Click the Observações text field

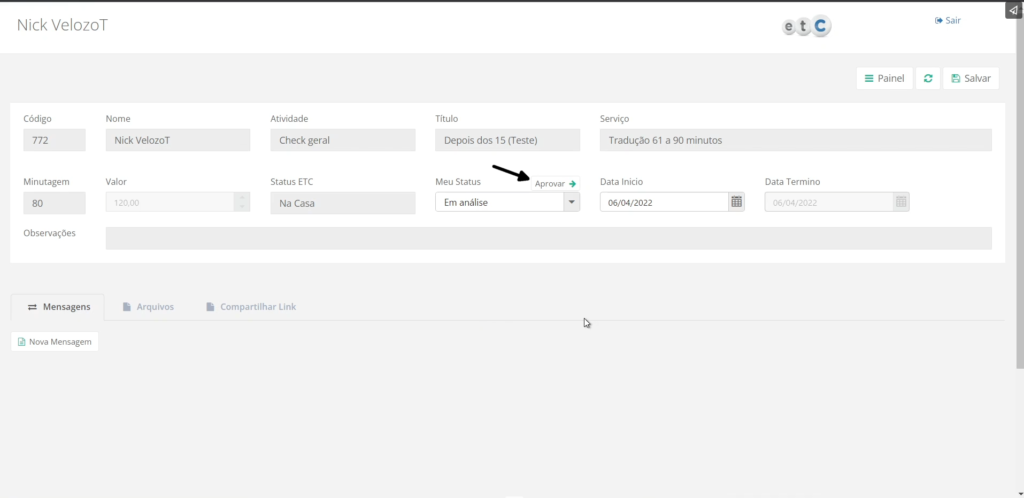point(548,238)
